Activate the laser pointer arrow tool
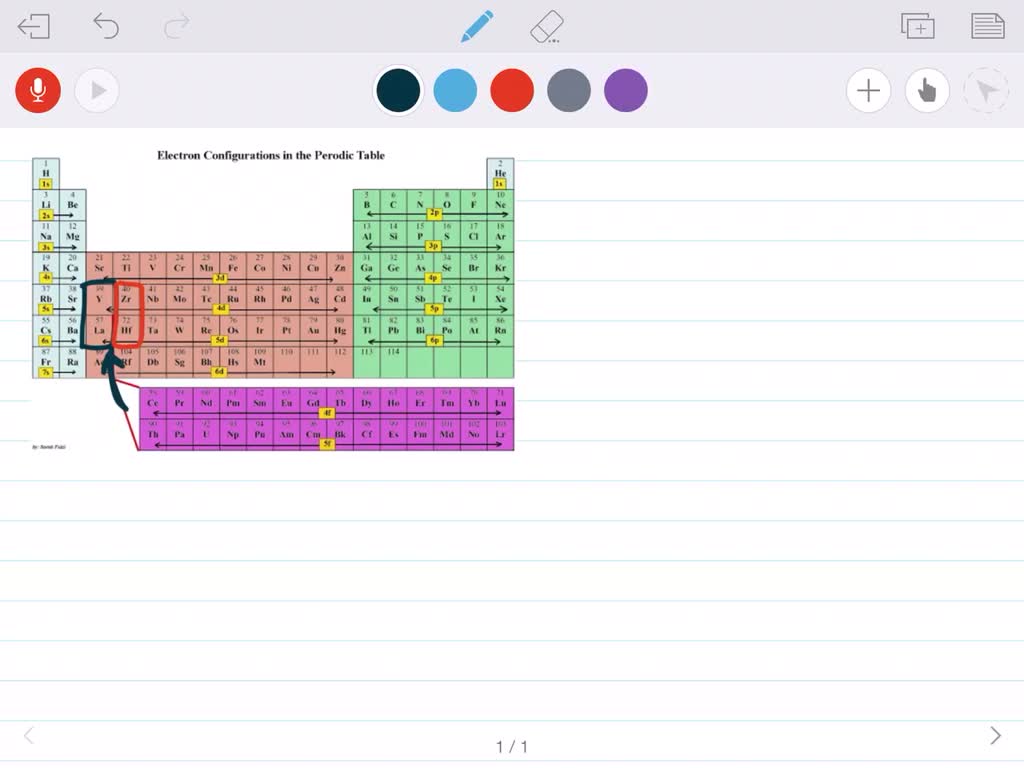 986,91
